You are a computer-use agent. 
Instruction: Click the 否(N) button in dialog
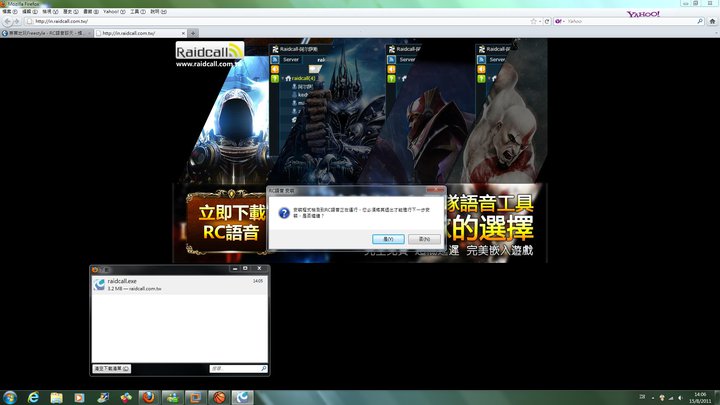[x=424, y=239]
